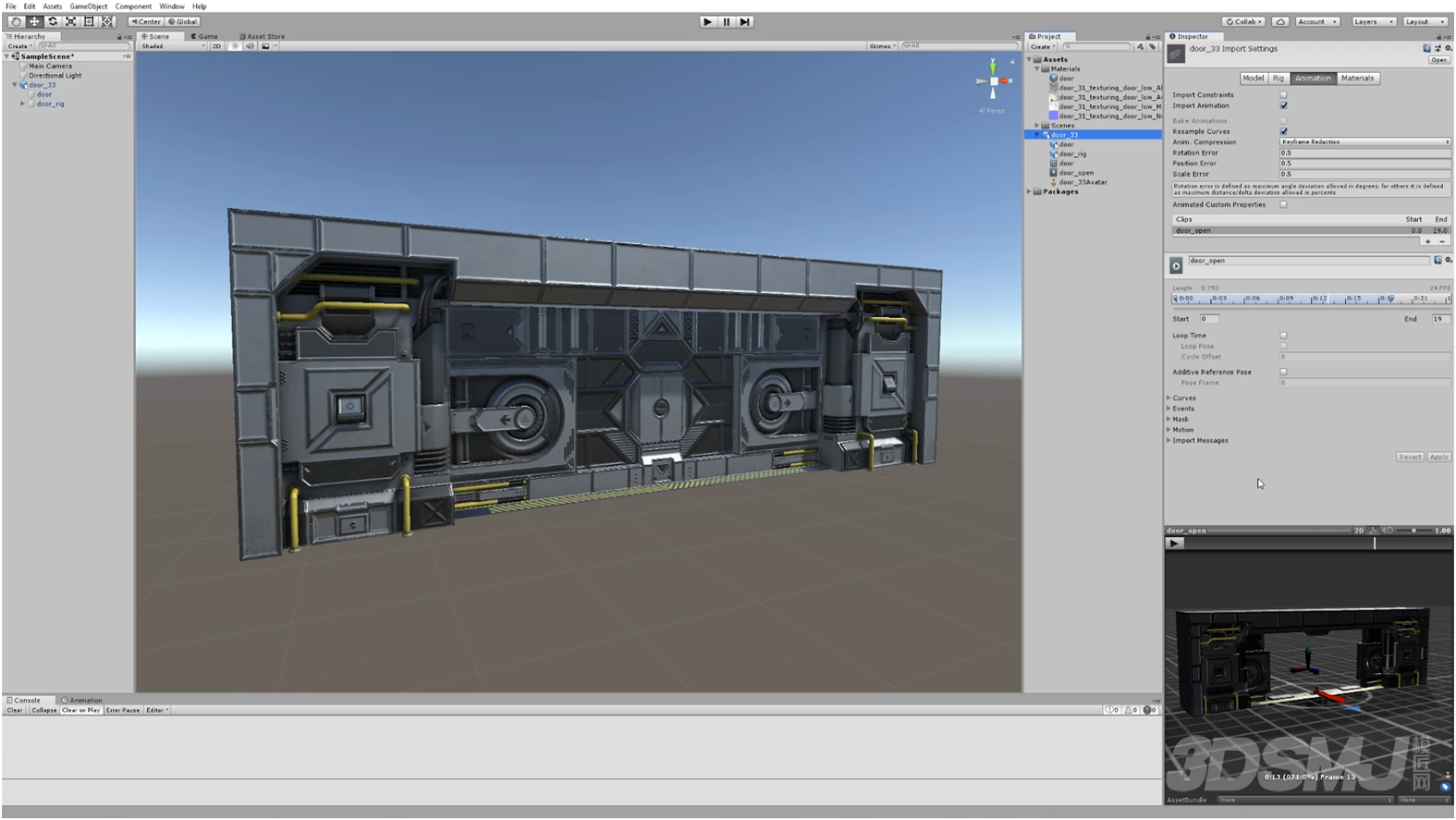The width and height of the screenshot is (1456, 820).
Task: Click the clip settings gear beside door_open field
Action: pyautogui.click(x=1448, y=260)
